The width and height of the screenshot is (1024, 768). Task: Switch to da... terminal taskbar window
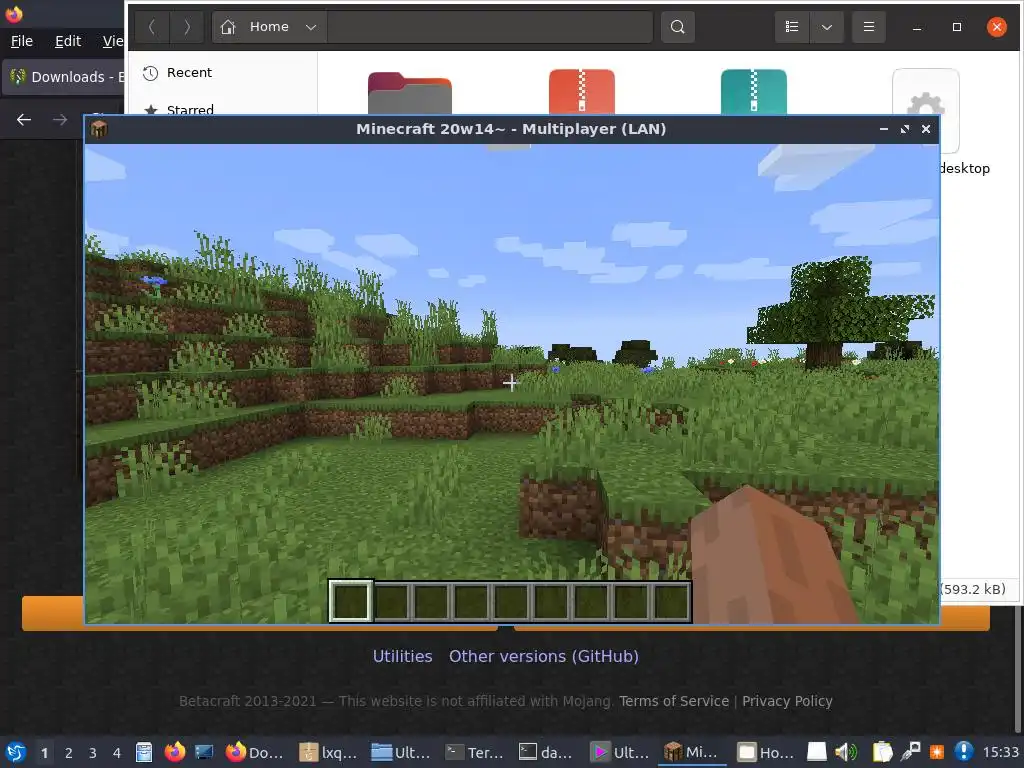[547, 752]
